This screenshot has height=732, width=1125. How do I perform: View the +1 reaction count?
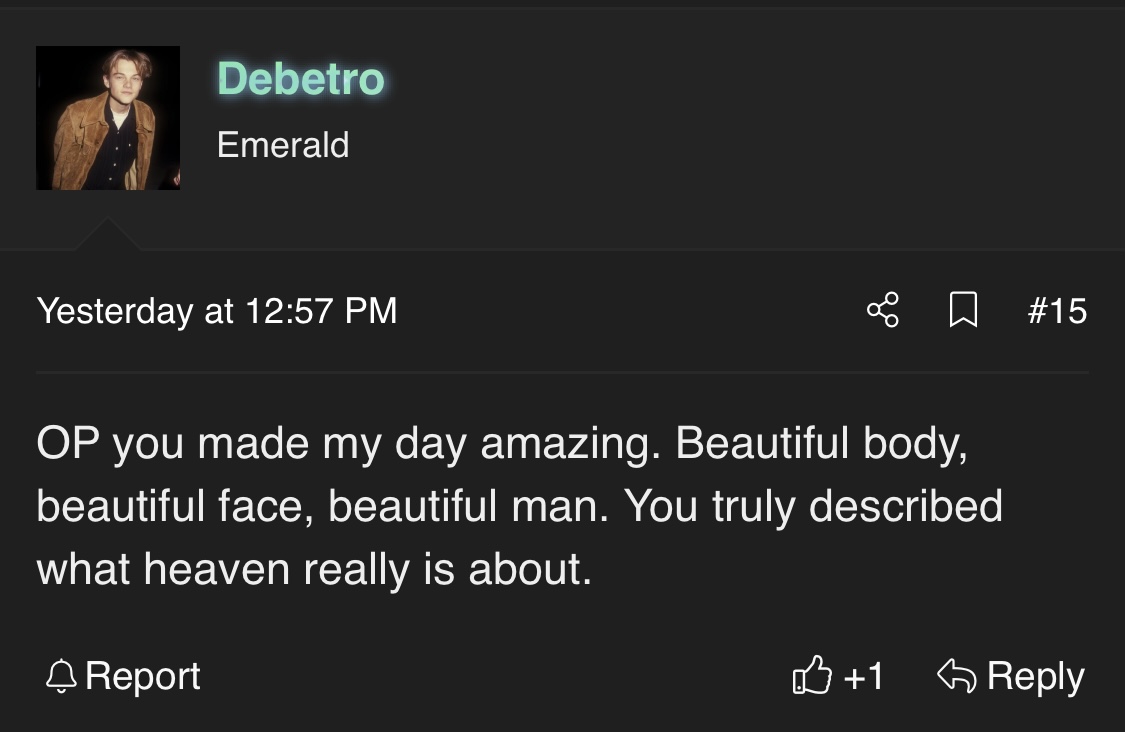coord(864,677)
